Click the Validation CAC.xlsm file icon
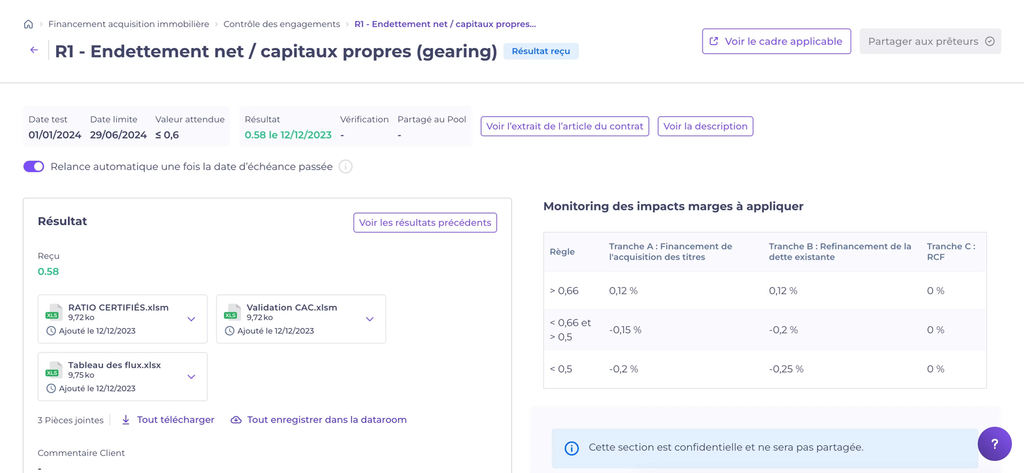Screen dimensions: 1024x473 (x=232, y=313)
